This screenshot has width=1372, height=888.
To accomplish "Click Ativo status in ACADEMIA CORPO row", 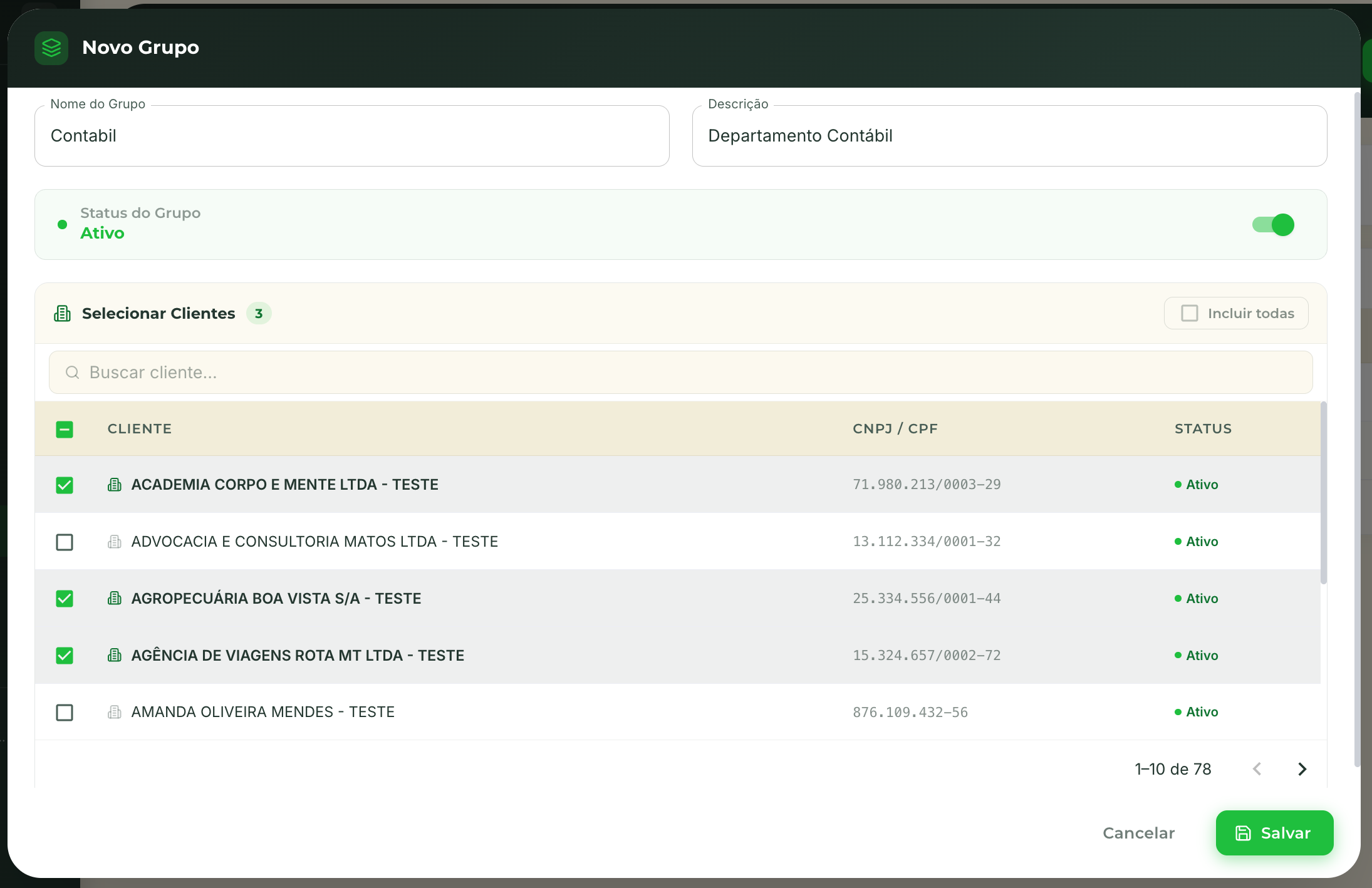I will (1197, 485).
